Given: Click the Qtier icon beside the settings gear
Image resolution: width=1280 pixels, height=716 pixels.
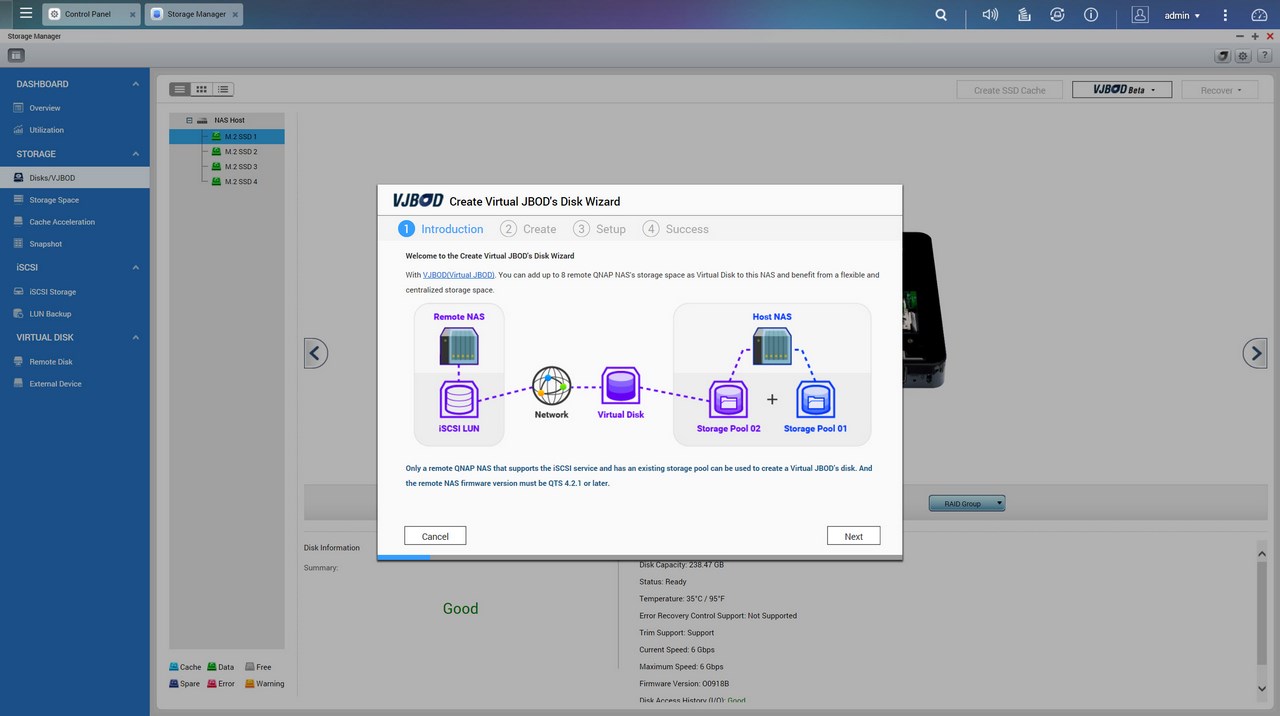Looking at the screenshot, I should 1222,56.
